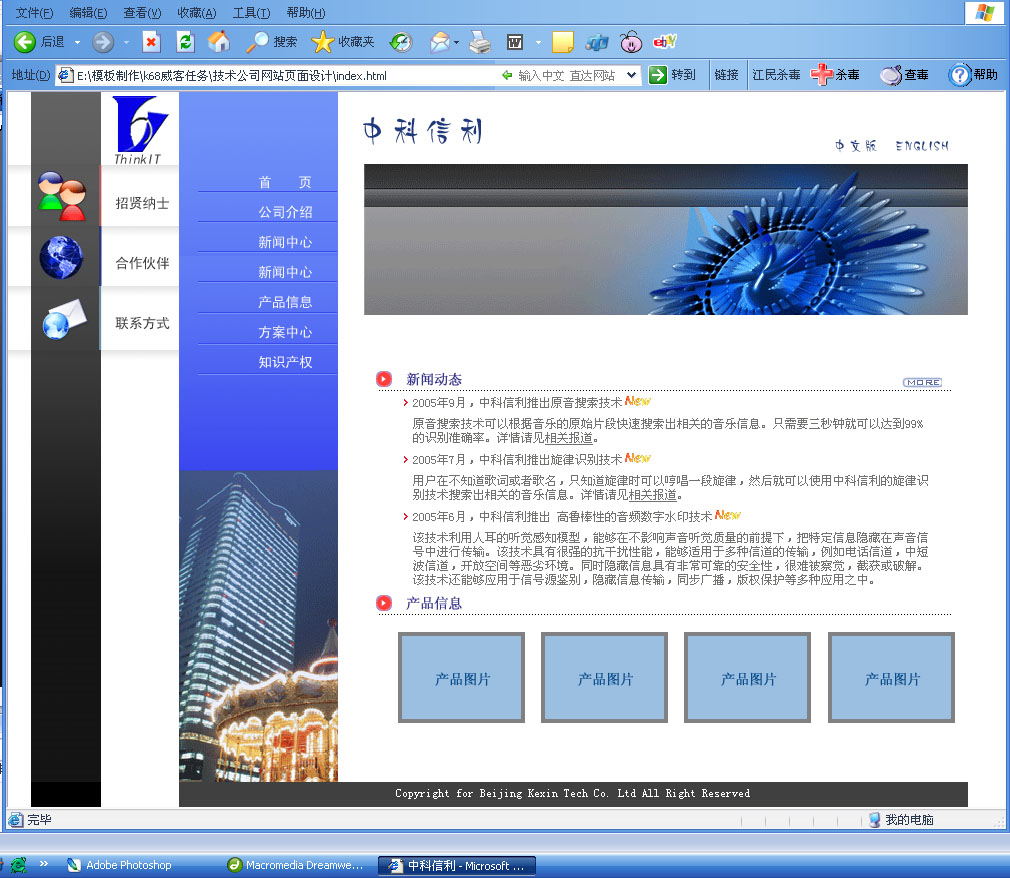Click the Forward arrow button

(x=102, y=43)
